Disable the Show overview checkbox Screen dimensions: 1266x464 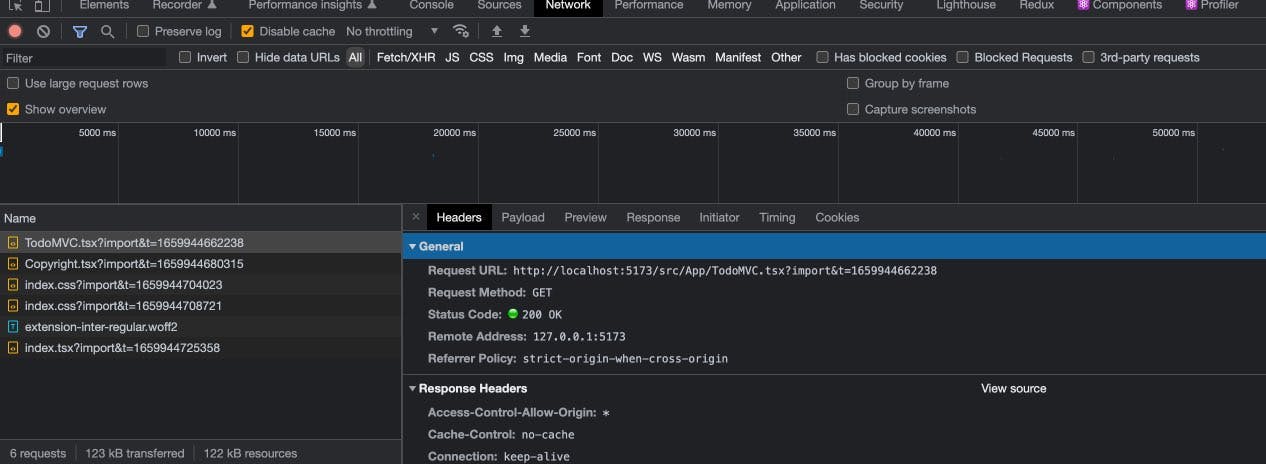point(13,109)
